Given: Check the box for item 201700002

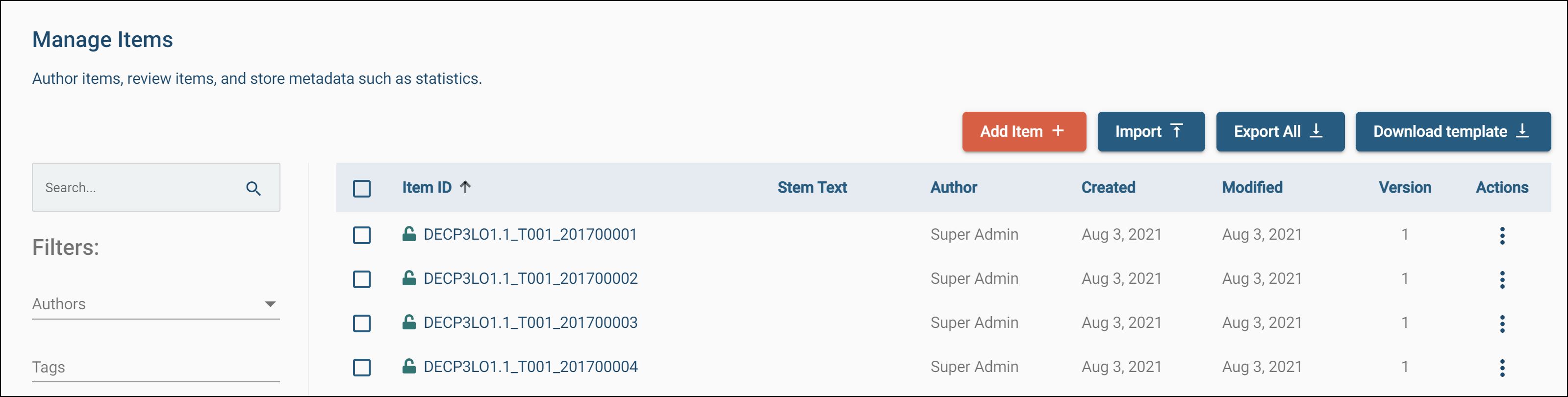Looking at the screenshot, I should 361,279.
